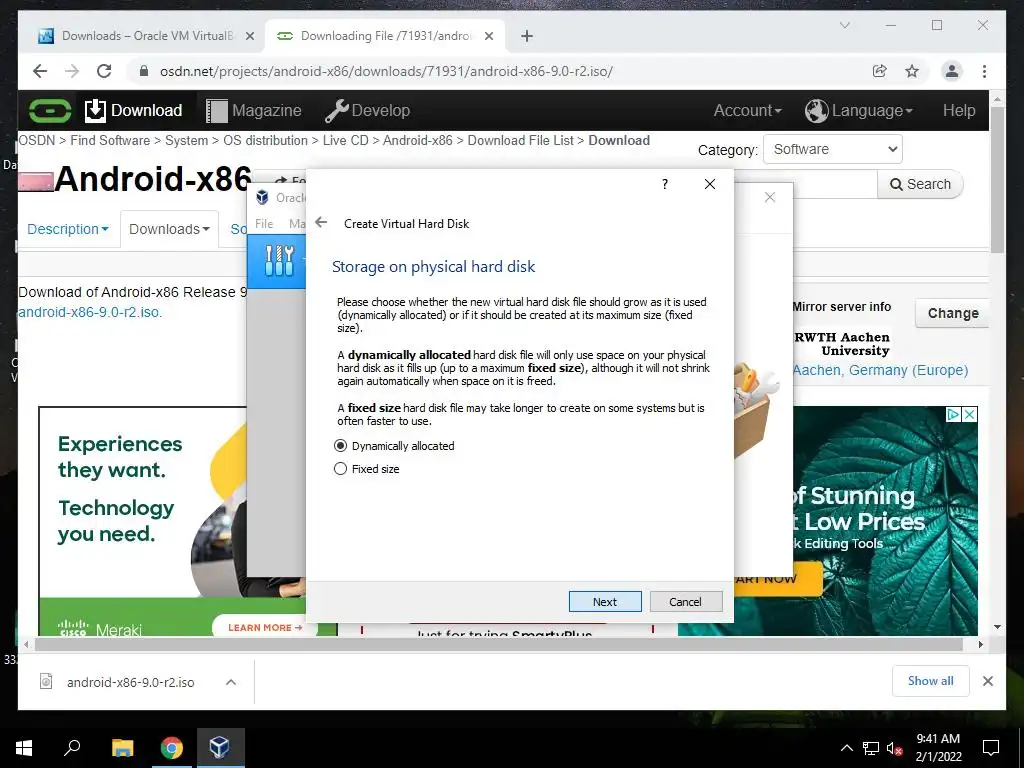The width and height of the screenshot is (1024, 768).
Task: Open the Category Software combo box
Action: (833, 149)
